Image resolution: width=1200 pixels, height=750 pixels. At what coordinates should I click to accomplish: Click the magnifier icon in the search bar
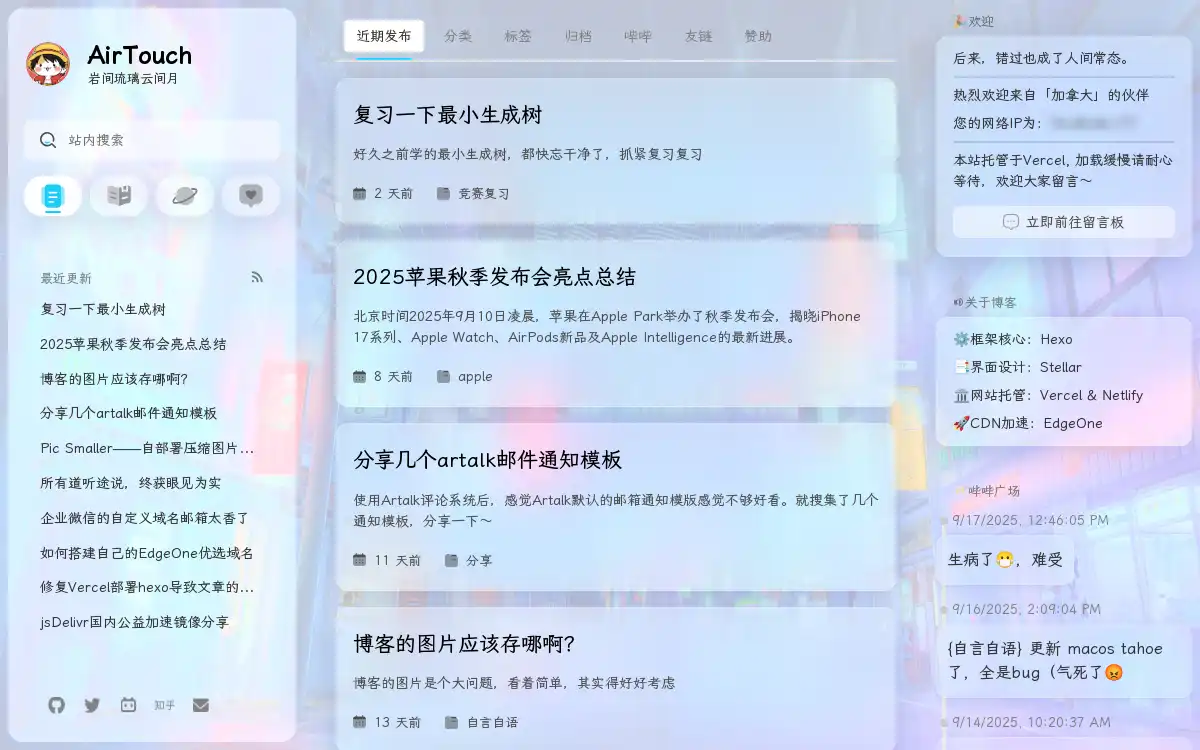pyautogui.click(x=47, y=140)
